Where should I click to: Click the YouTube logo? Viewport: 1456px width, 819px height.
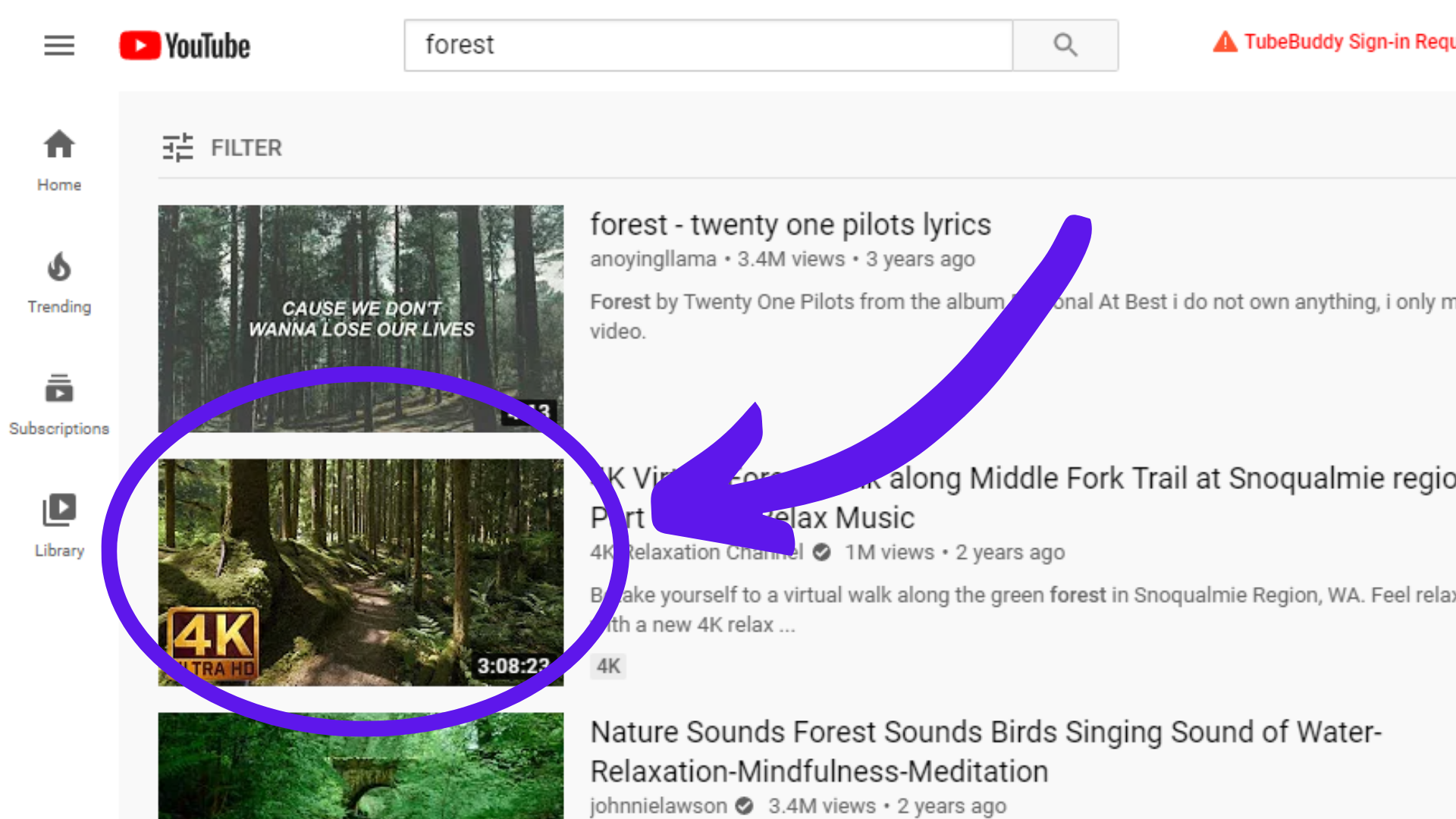pyautogui.click(x=184, y=45)
